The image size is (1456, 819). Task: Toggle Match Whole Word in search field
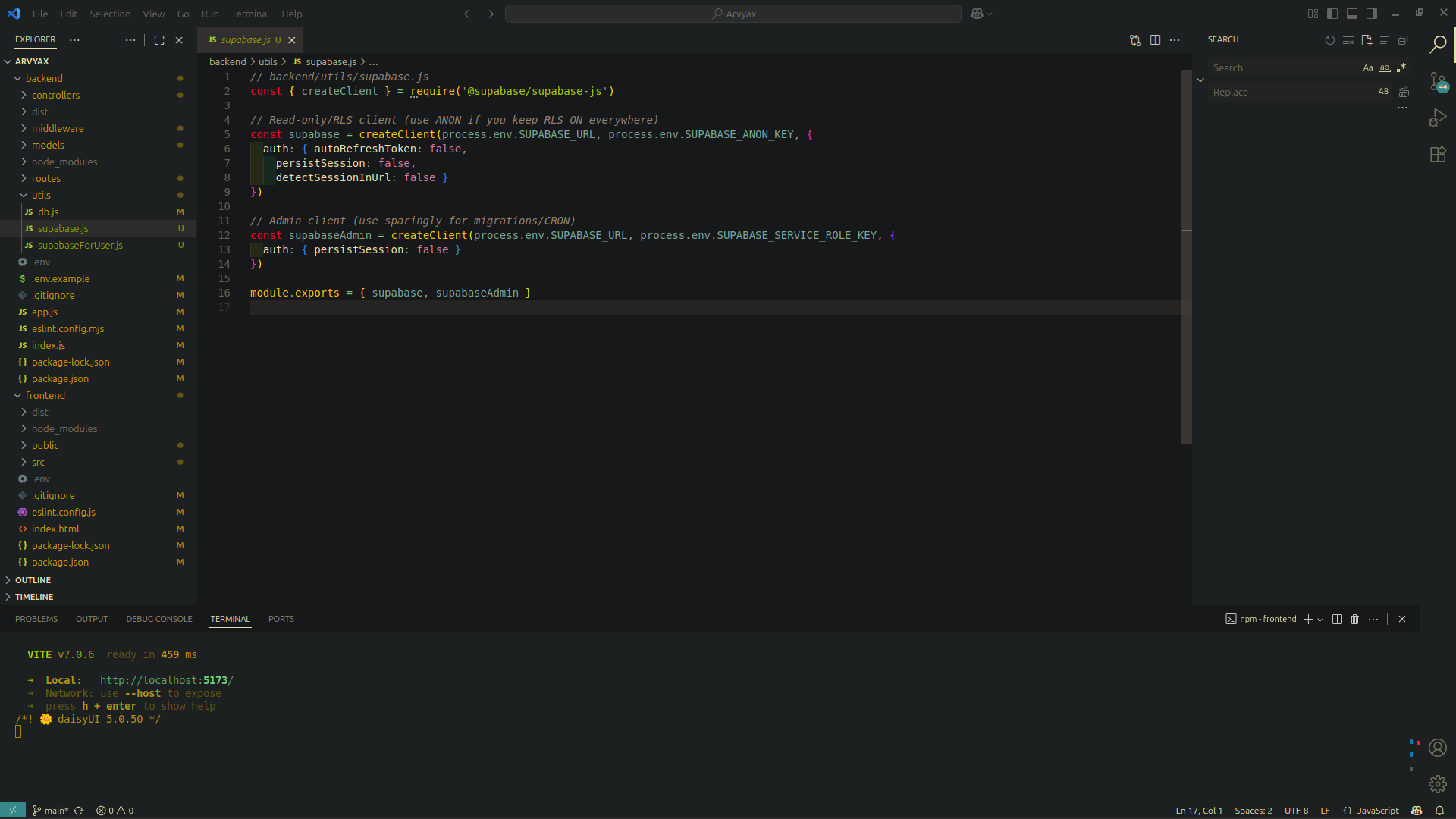[1385, 67]
